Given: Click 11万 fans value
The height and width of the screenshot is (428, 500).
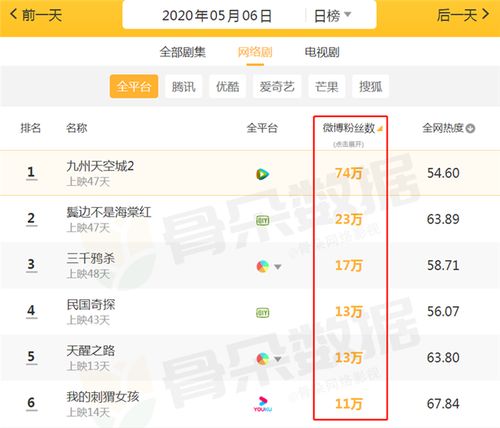Looking at the screenshot, I should click(x=349, y=404).
